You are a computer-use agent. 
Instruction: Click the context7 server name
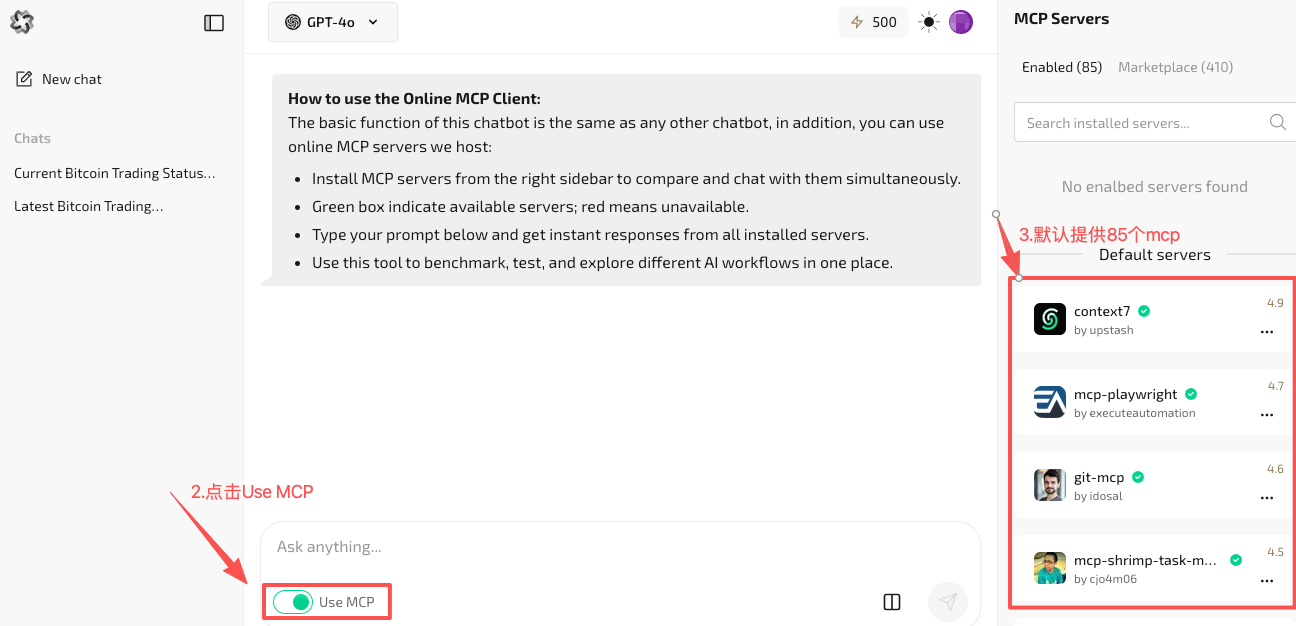pos(1102,311)
